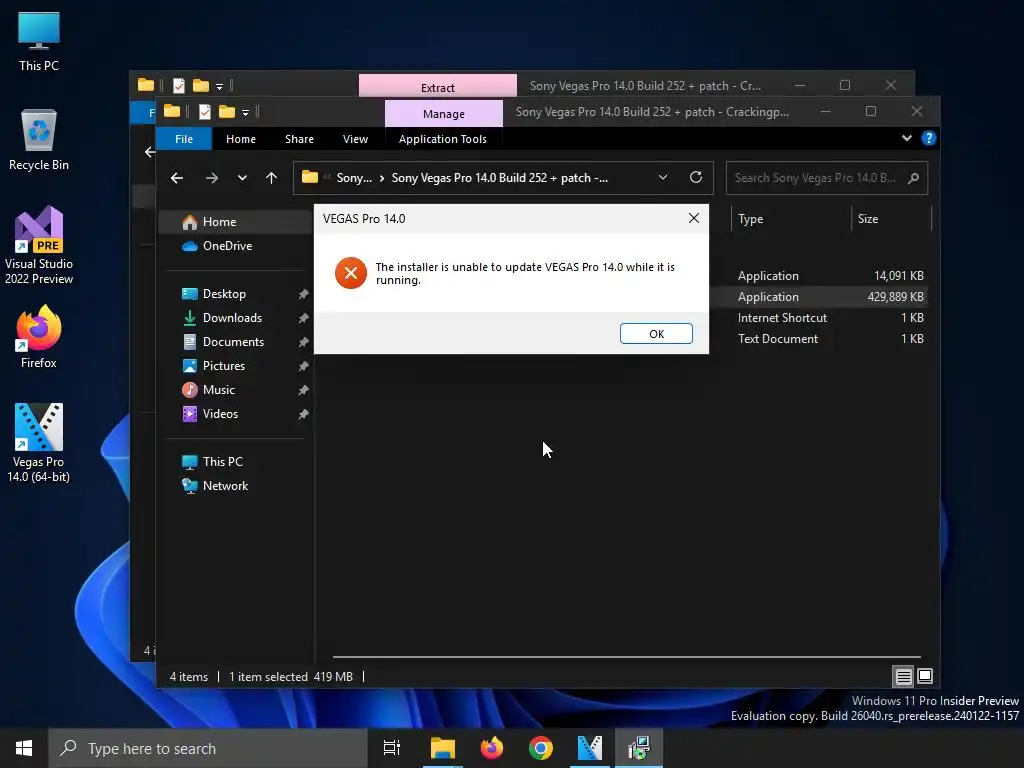Click the Forward navigation arrow

[212, 178]
